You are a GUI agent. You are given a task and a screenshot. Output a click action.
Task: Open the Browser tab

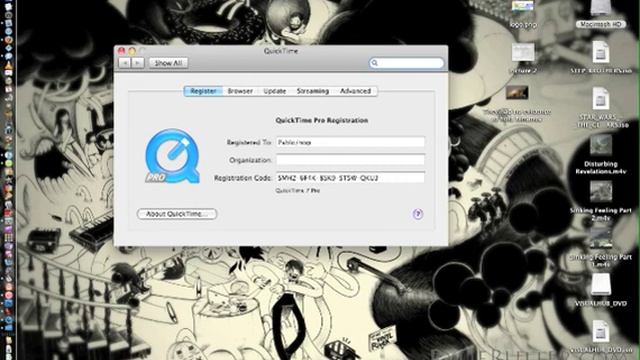click(240, 91)
